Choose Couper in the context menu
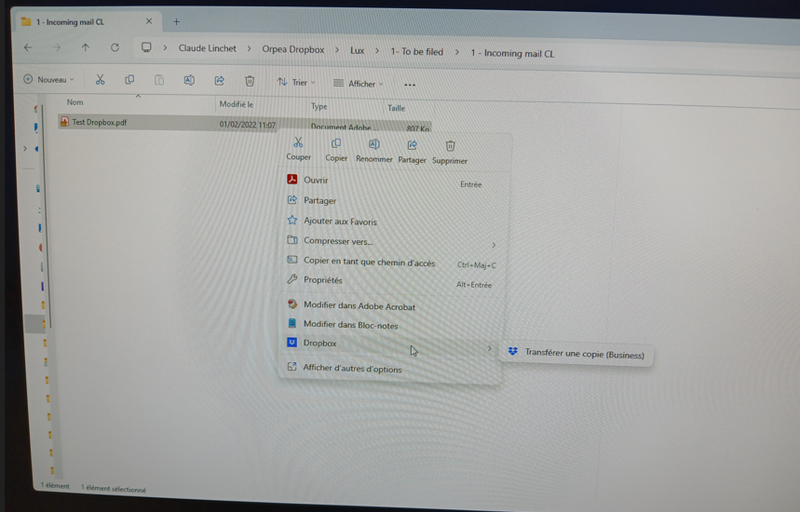Viewport: 800px width, 512px height. click(x=298, y=149)
